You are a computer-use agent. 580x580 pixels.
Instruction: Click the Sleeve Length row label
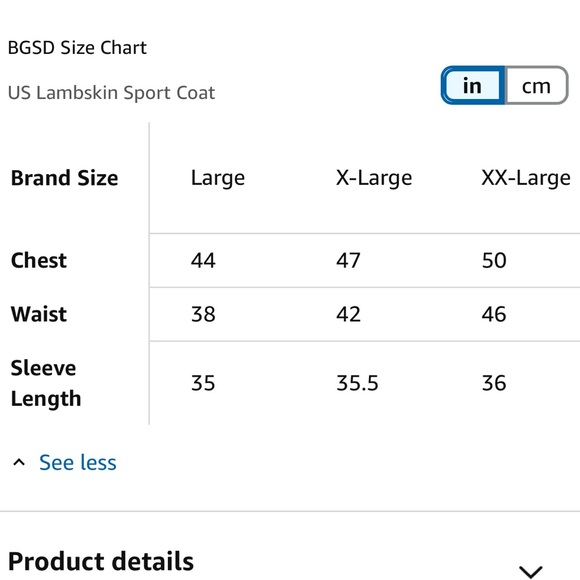[x=46, y=383]
